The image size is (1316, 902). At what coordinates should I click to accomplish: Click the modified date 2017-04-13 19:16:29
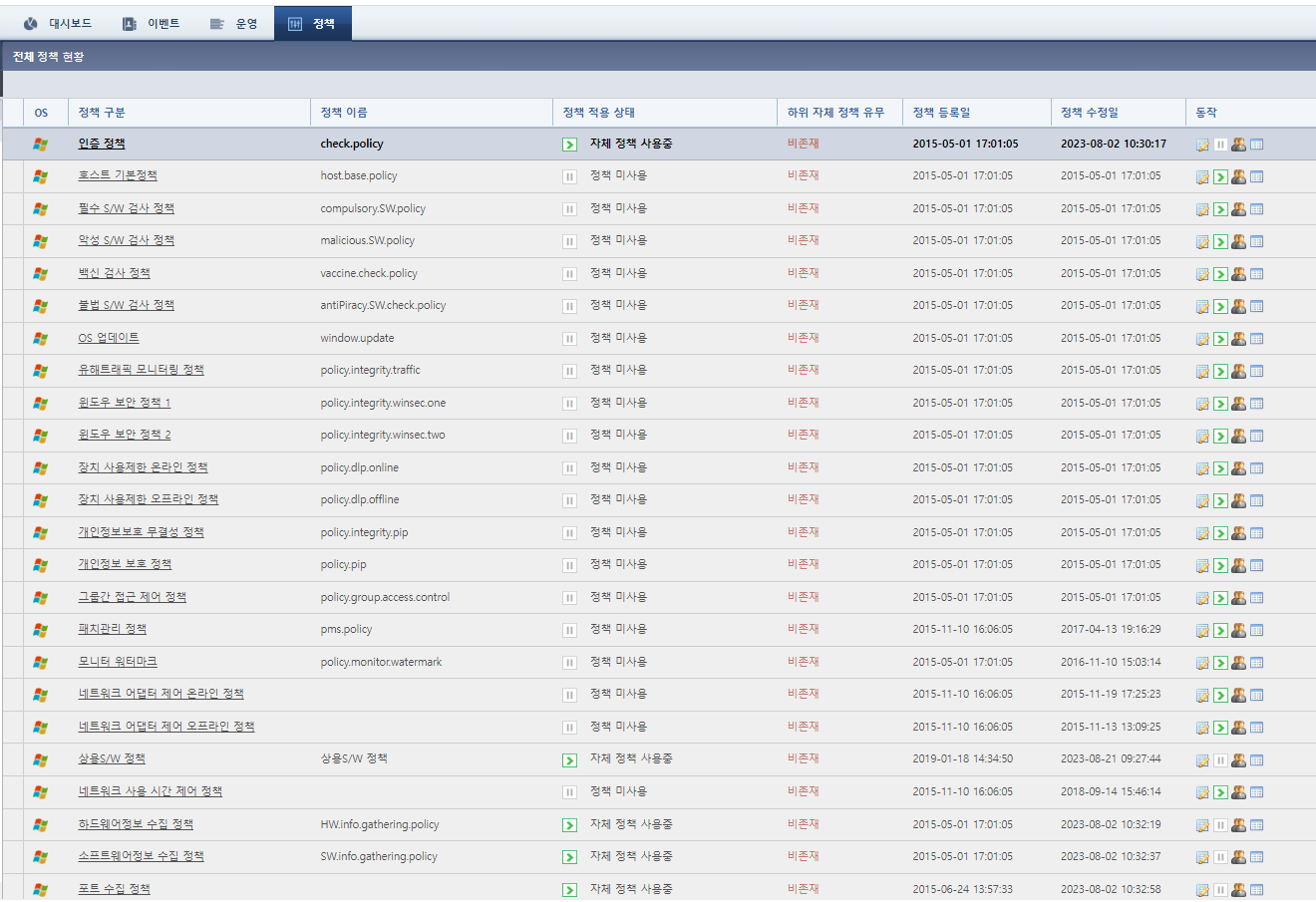coord(1111,629)
